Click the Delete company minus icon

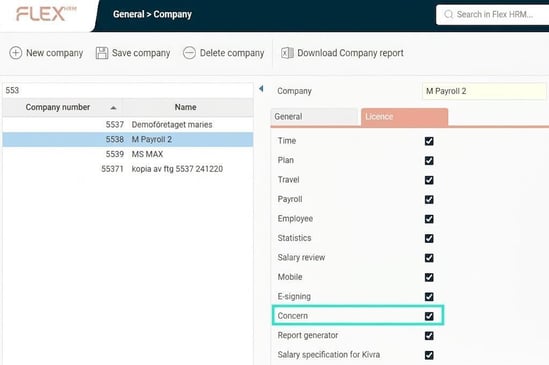coord(189,53)
